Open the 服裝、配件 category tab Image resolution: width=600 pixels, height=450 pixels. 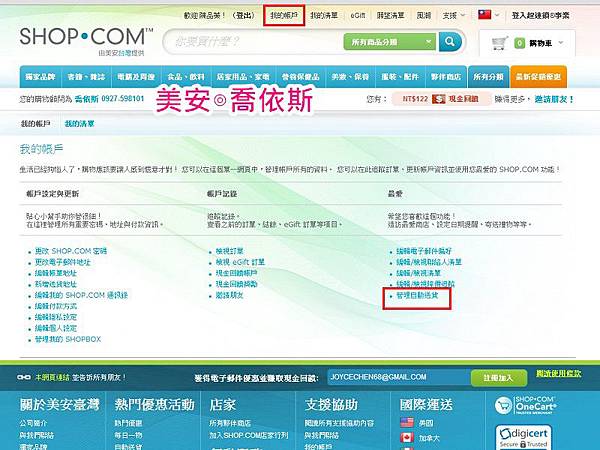coord(400,77)
